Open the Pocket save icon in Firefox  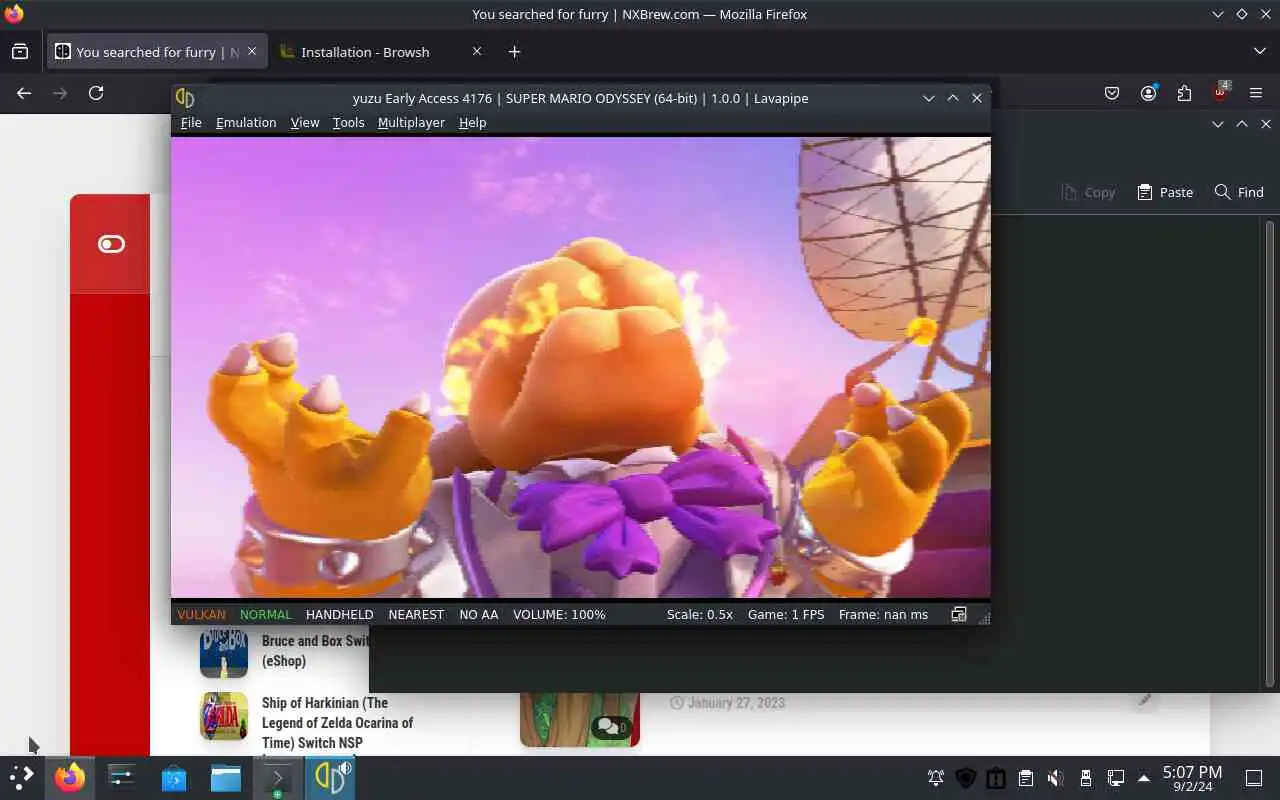coord(1112,93)
